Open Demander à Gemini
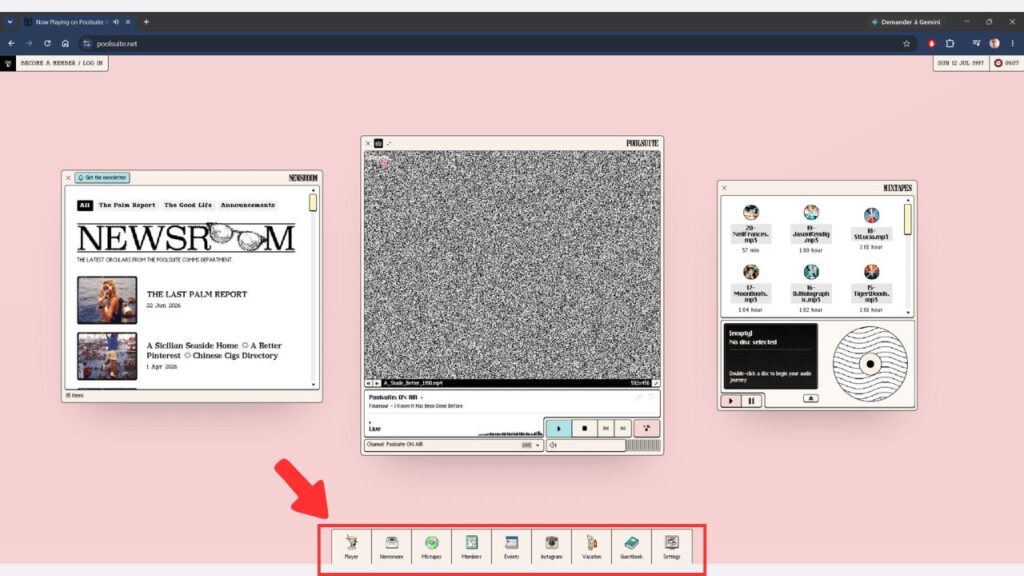 (906, 22)
